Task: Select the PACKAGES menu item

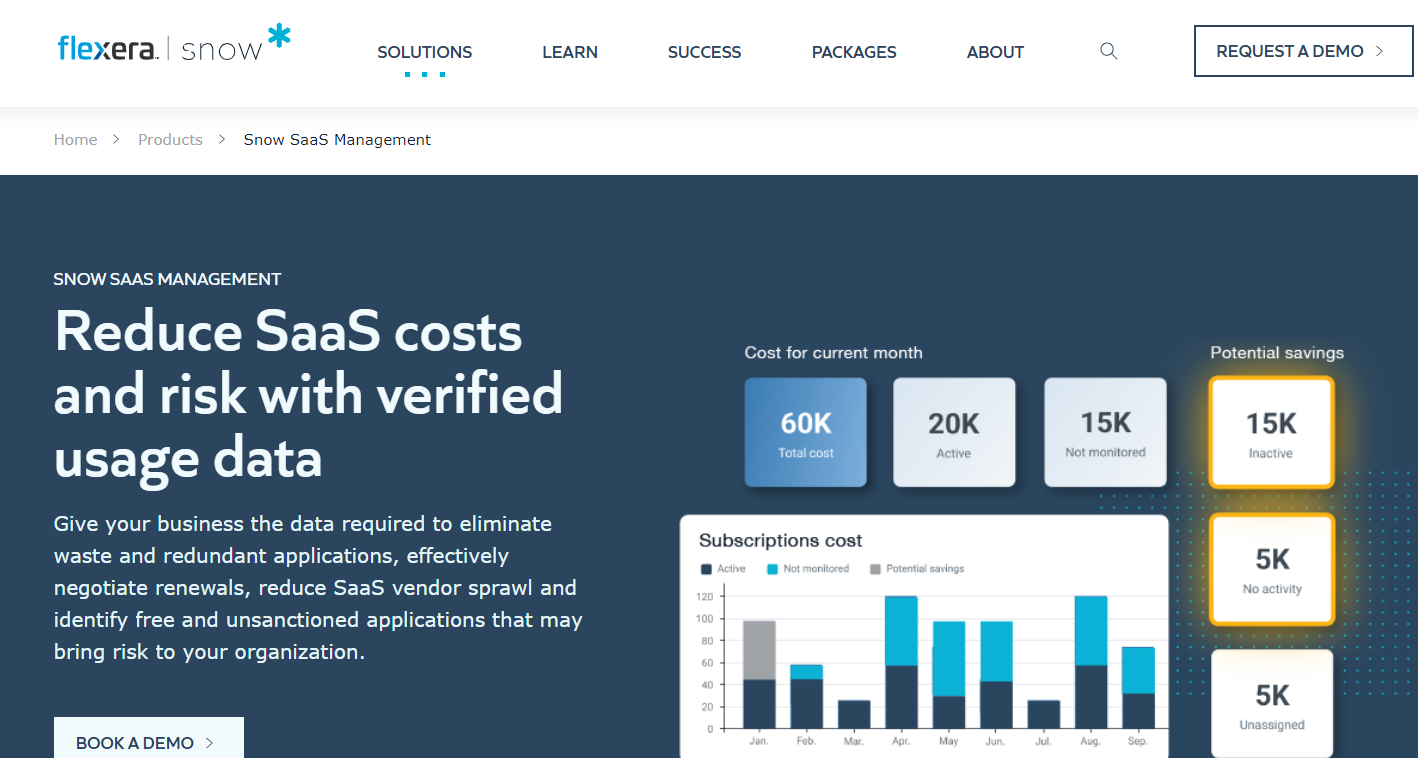Action: click(x=853, y=52)
